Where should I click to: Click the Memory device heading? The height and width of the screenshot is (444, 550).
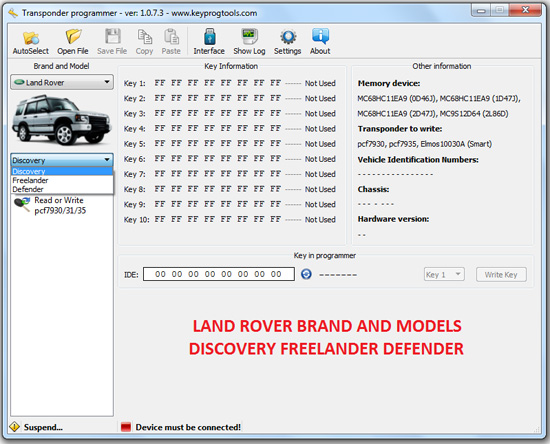click(x=389, y=83)
